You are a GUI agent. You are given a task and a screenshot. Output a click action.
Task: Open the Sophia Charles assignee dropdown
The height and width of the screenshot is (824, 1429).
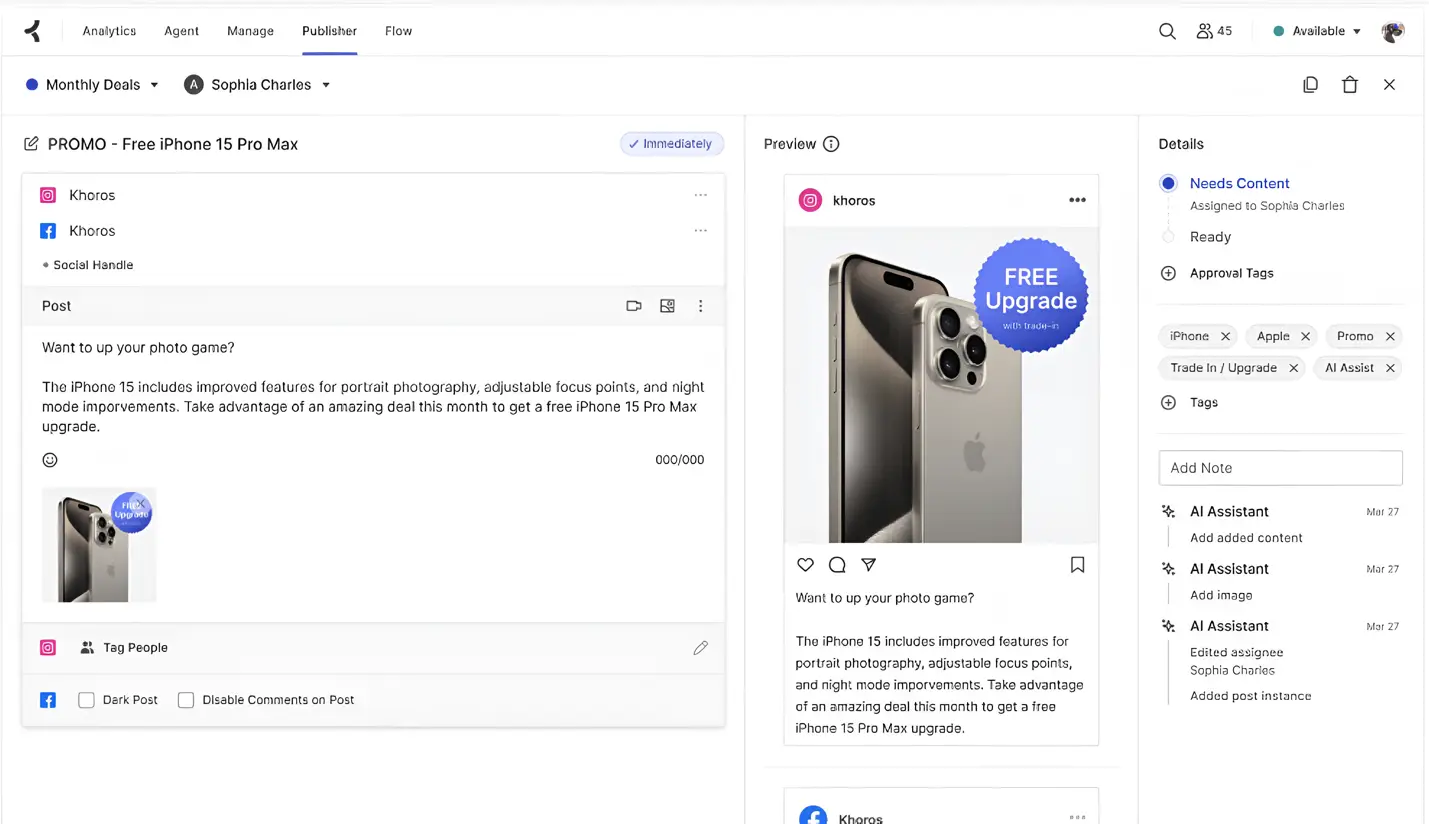coord(257,85)
